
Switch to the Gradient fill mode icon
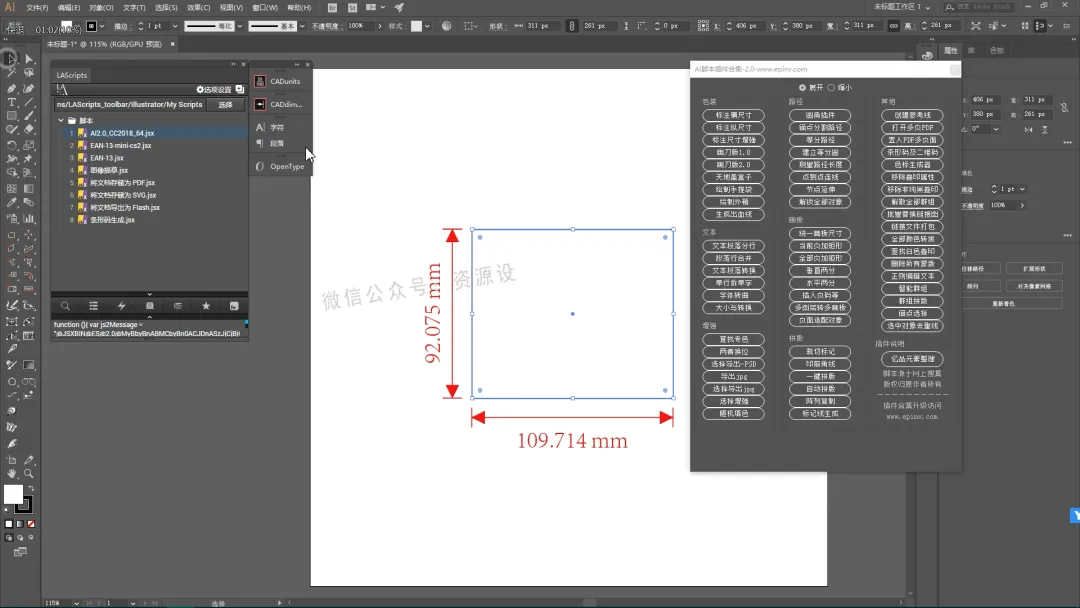(x=20, y=524)
